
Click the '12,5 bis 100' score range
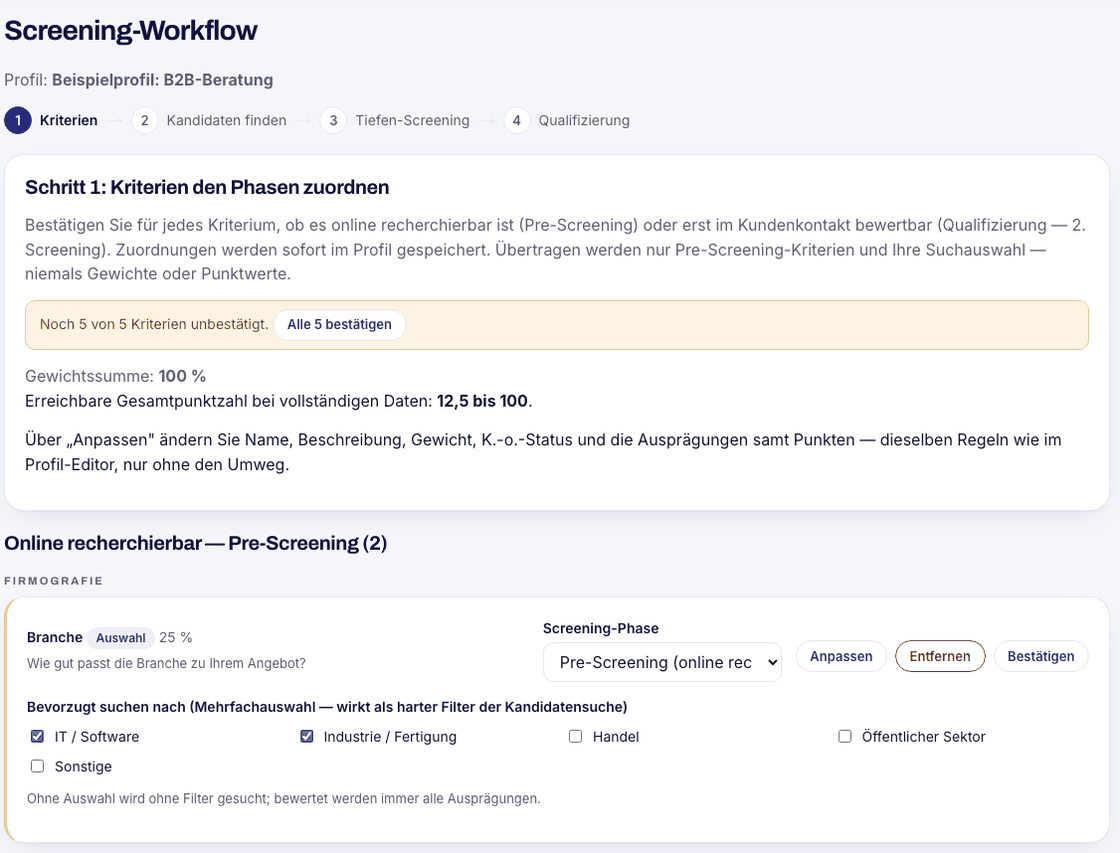[x=482, y=401]
